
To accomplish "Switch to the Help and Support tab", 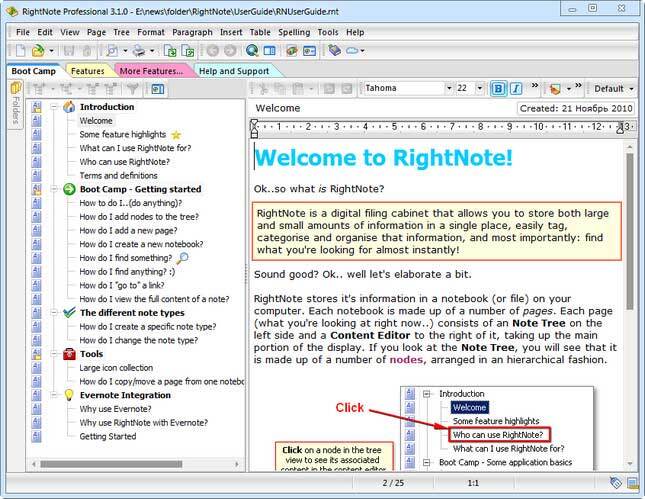I will 234,71.
